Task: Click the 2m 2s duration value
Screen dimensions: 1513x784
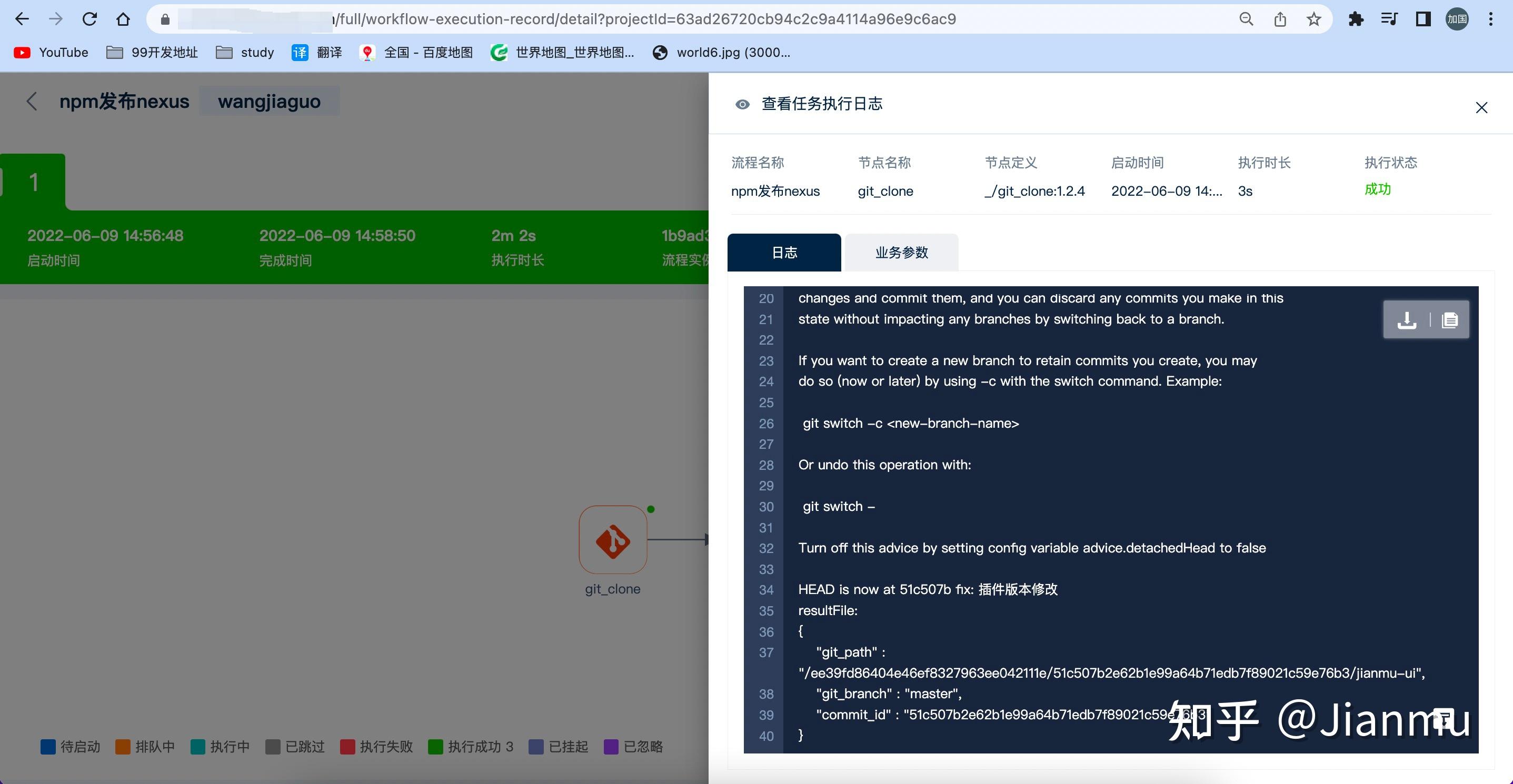Action: [x=513, y=236]
